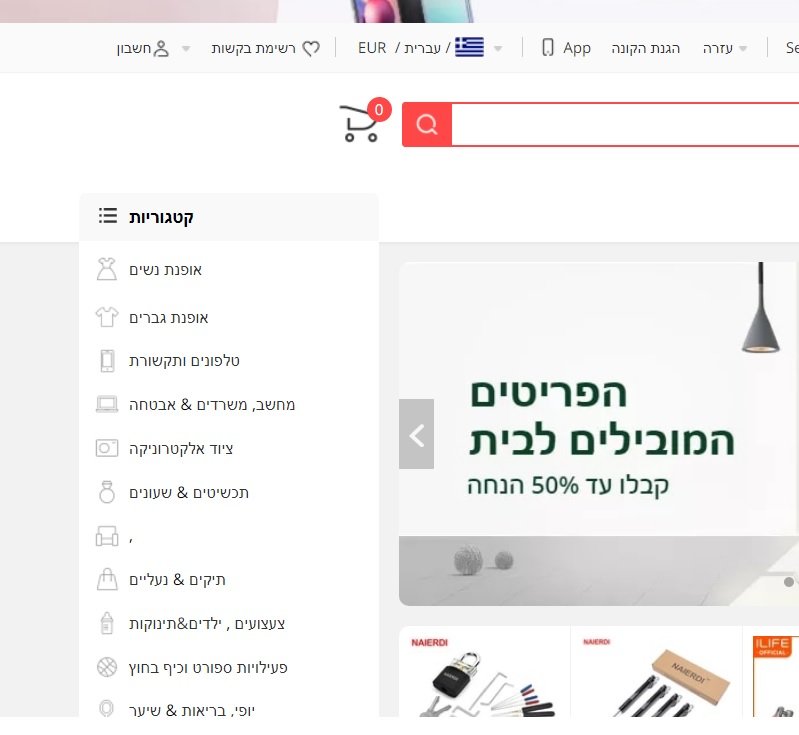799x735 pixels.
Task: Open תיקים & נעליים category link
Action: tap(177, 580)
